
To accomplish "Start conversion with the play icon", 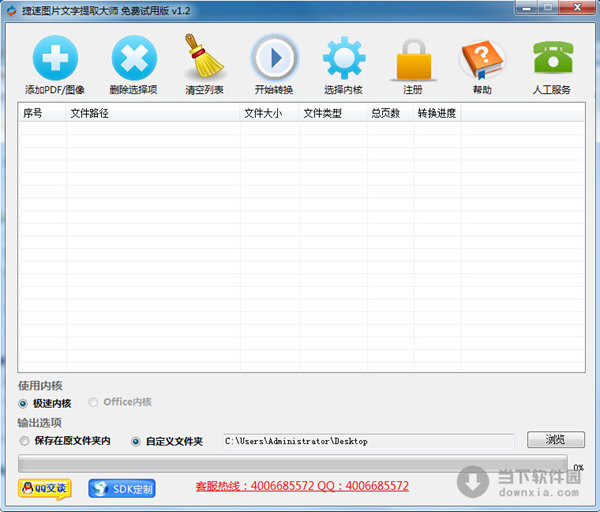I will click(274, 58).
